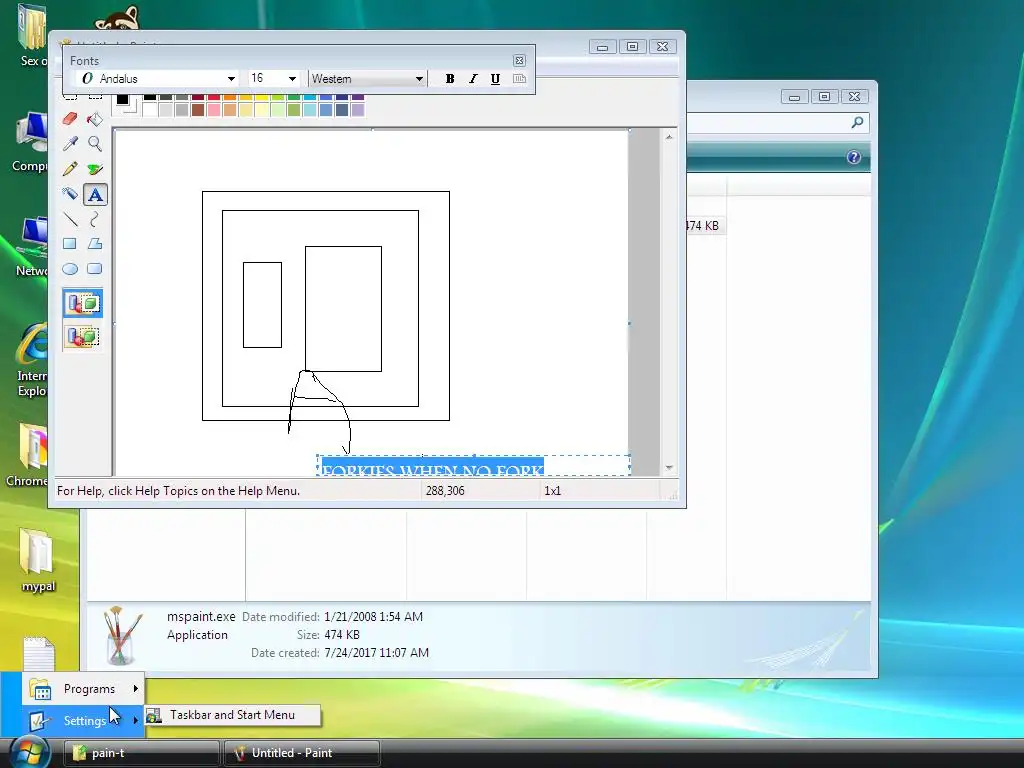Select the Rounded Rectangle tool
The height and width of the screenshot is (768, 1024).
[95, 269]
